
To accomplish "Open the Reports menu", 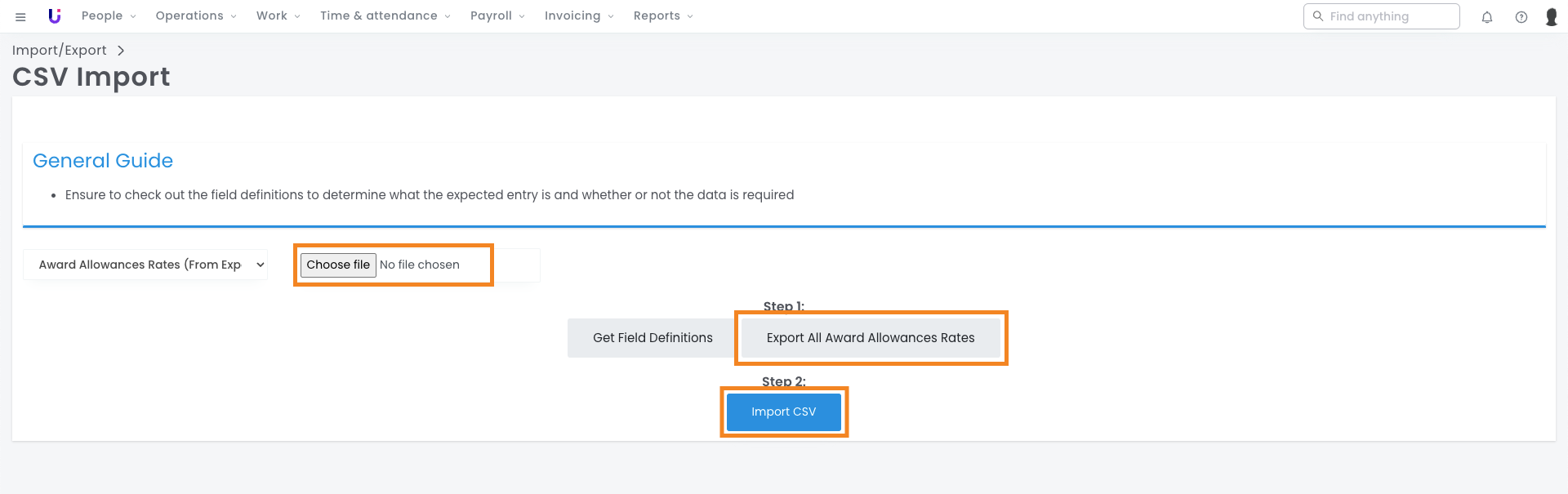I will click(x=662, y=16).
